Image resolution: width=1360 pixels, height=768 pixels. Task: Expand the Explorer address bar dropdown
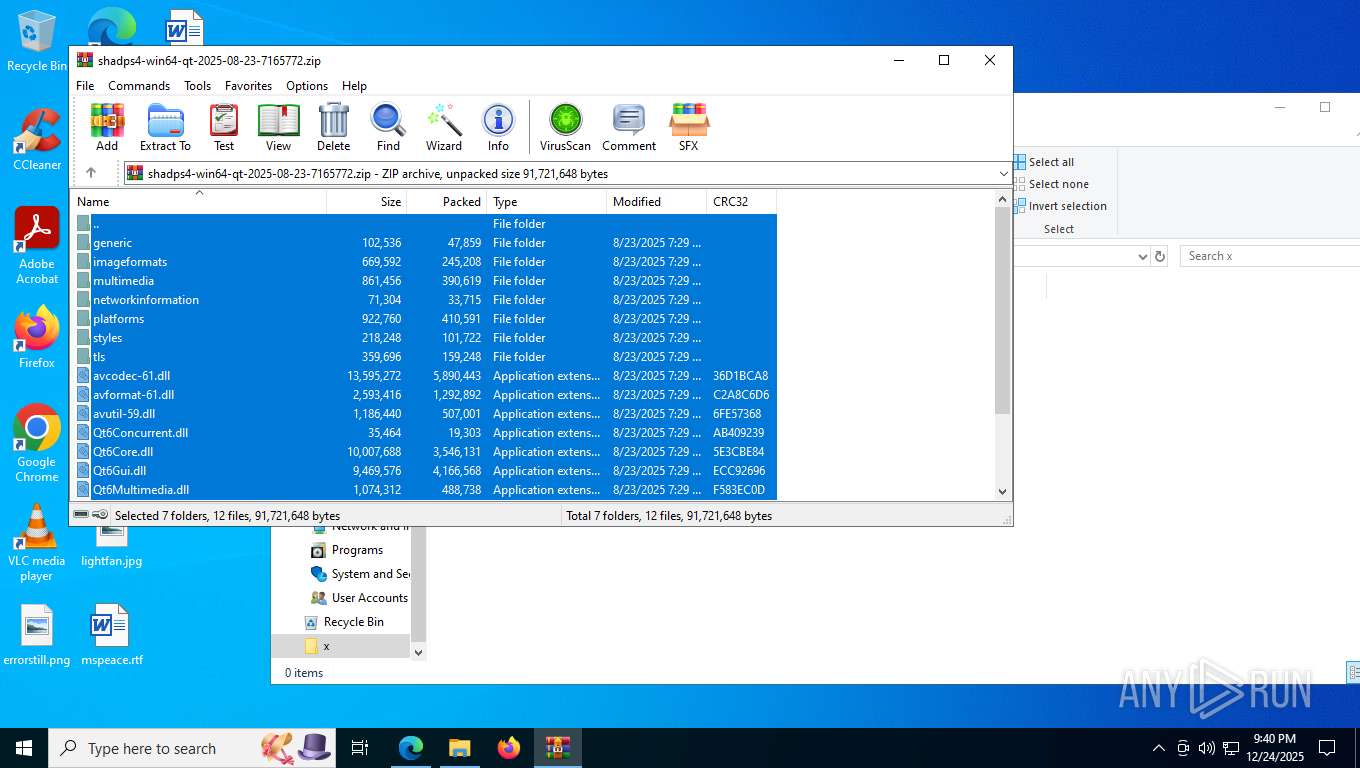click(x=1143, y=256)
